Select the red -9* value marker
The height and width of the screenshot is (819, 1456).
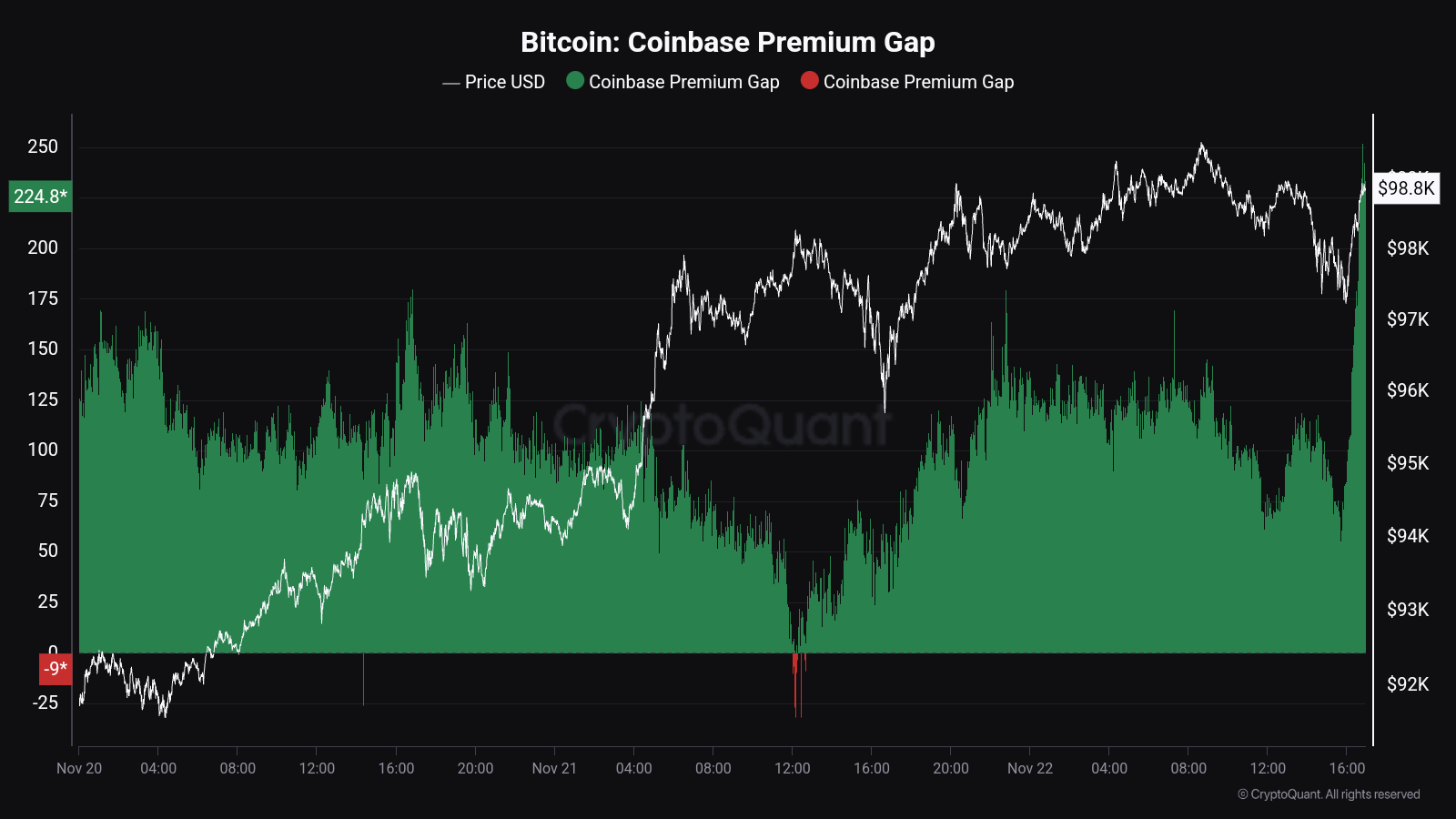coord(55,669)
